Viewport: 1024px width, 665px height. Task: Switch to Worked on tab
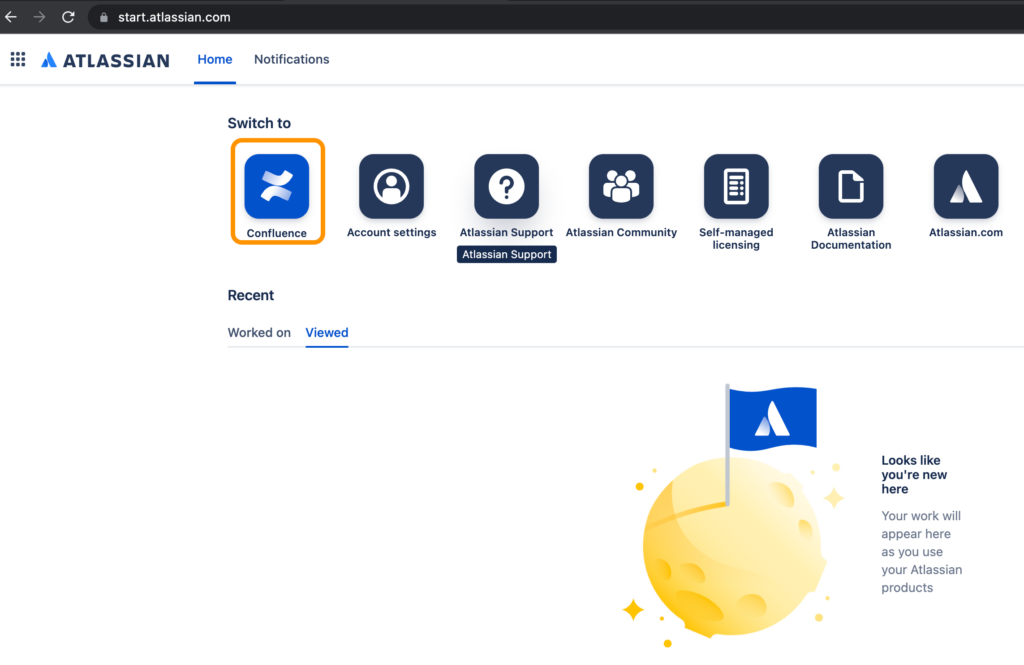click(259, 332)
